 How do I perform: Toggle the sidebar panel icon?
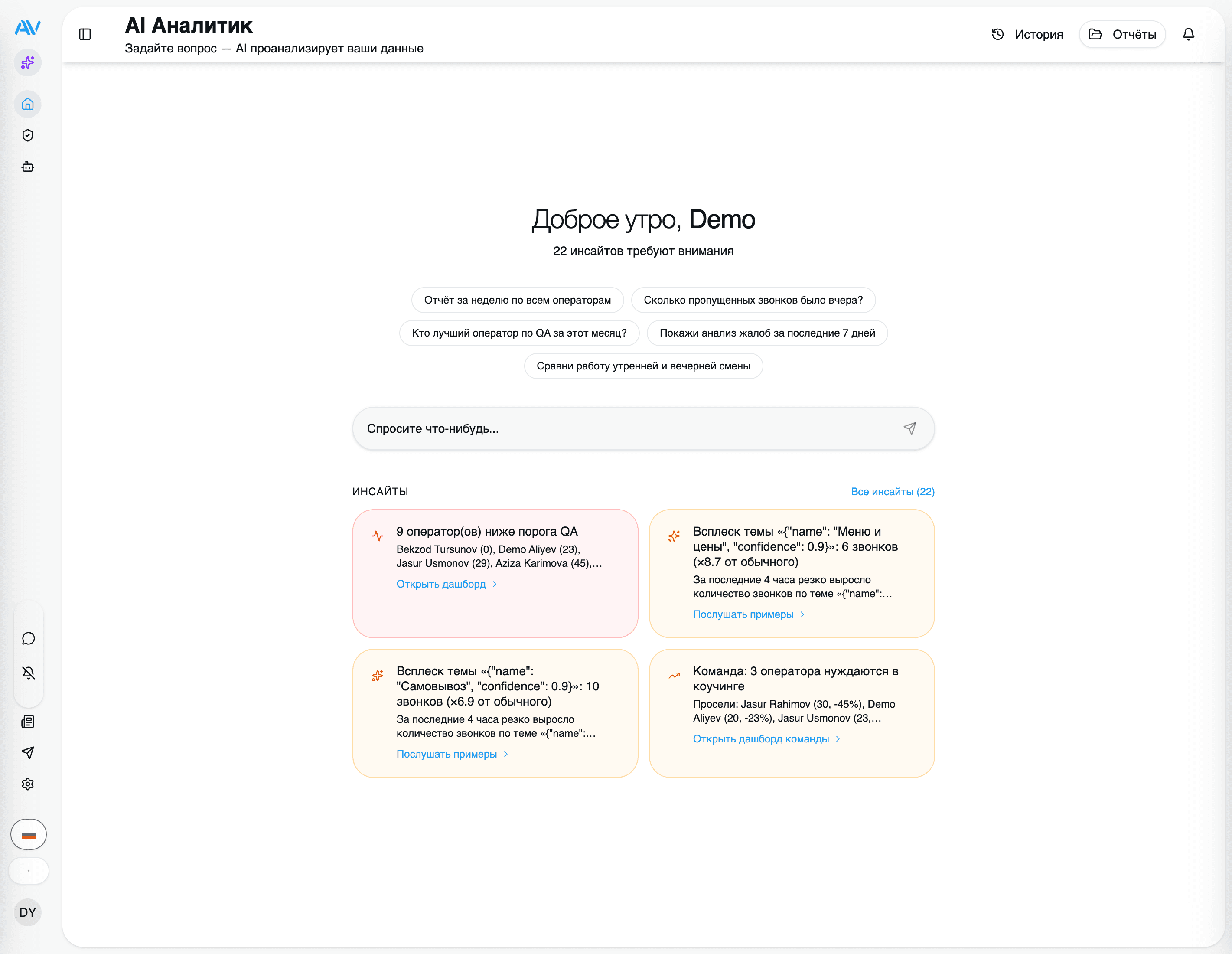pos(85,34)
